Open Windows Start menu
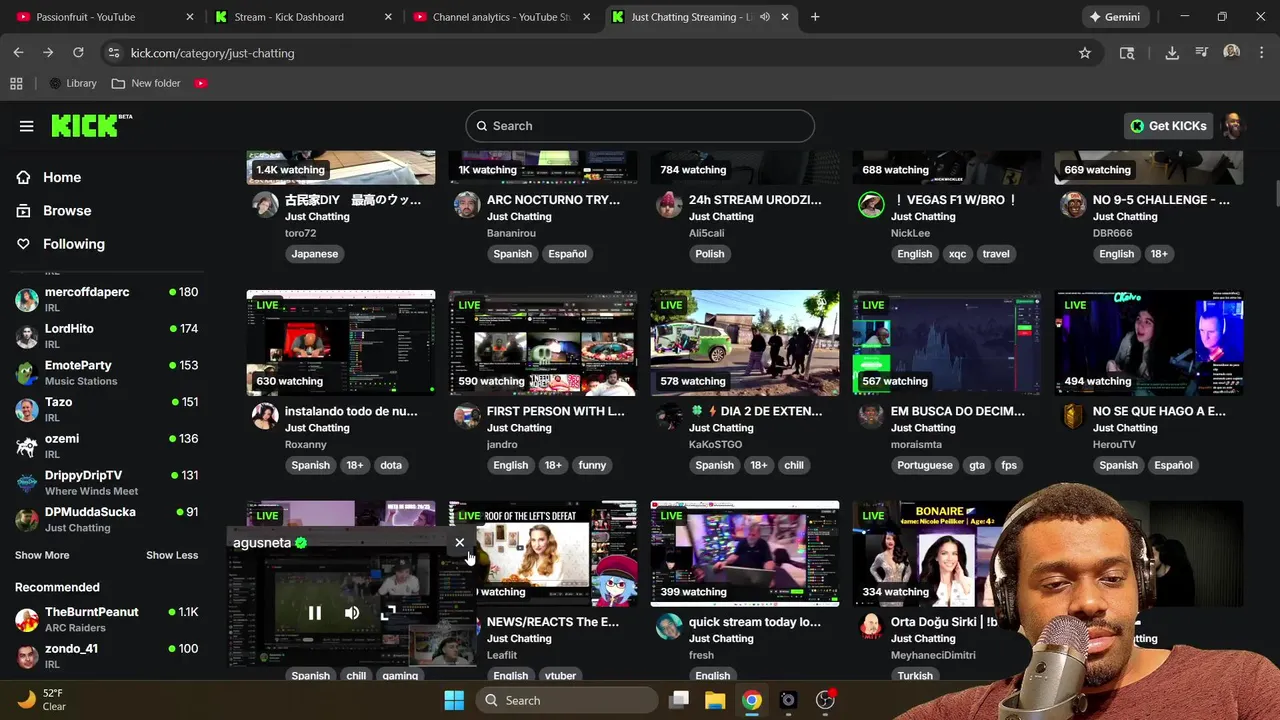Viewport: 1280px width, 720px height. pos(454,700)
